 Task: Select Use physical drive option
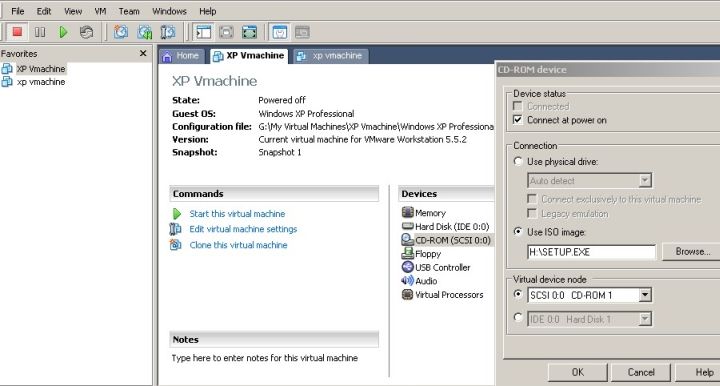click(518, 161)
